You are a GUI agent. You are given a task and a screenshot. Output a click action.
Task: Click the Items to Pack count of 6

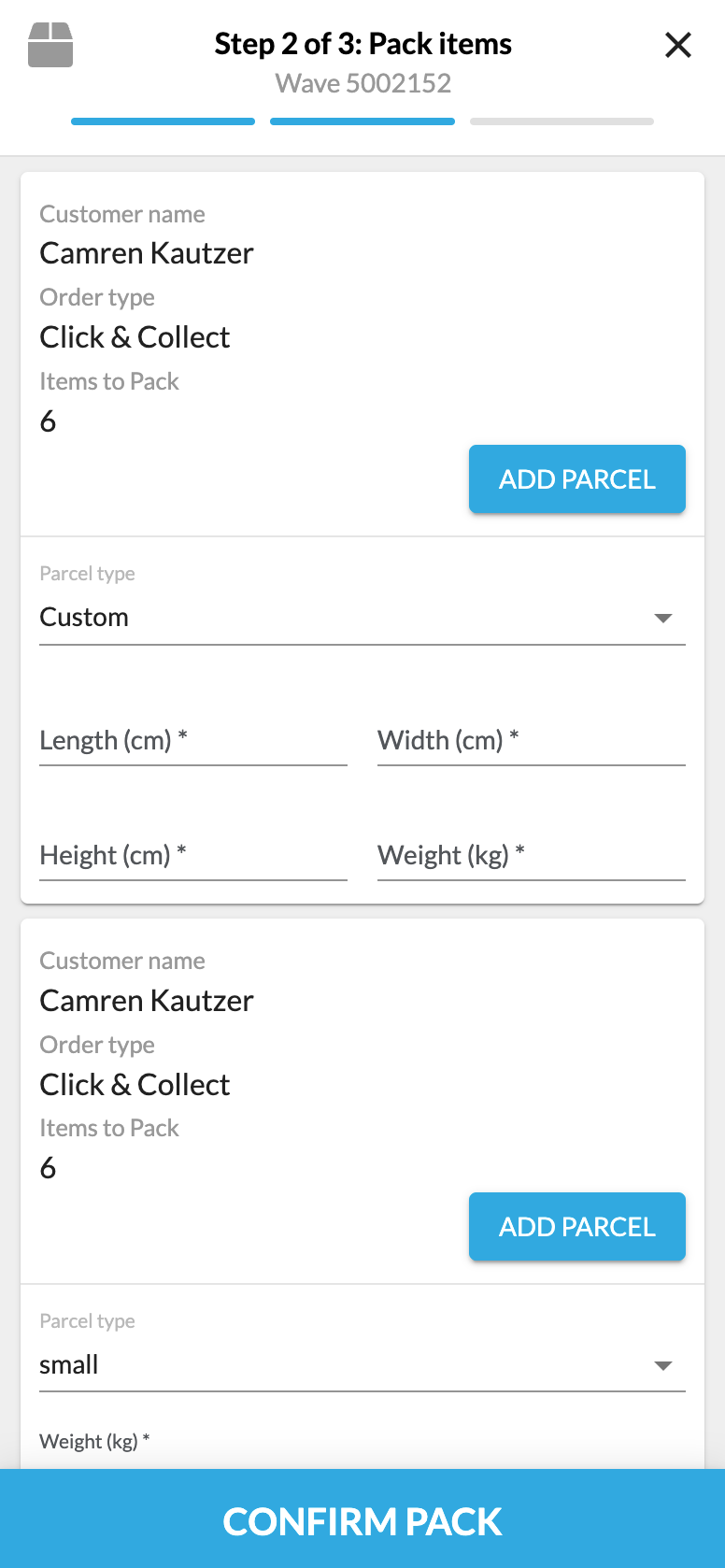pos(48,421)
